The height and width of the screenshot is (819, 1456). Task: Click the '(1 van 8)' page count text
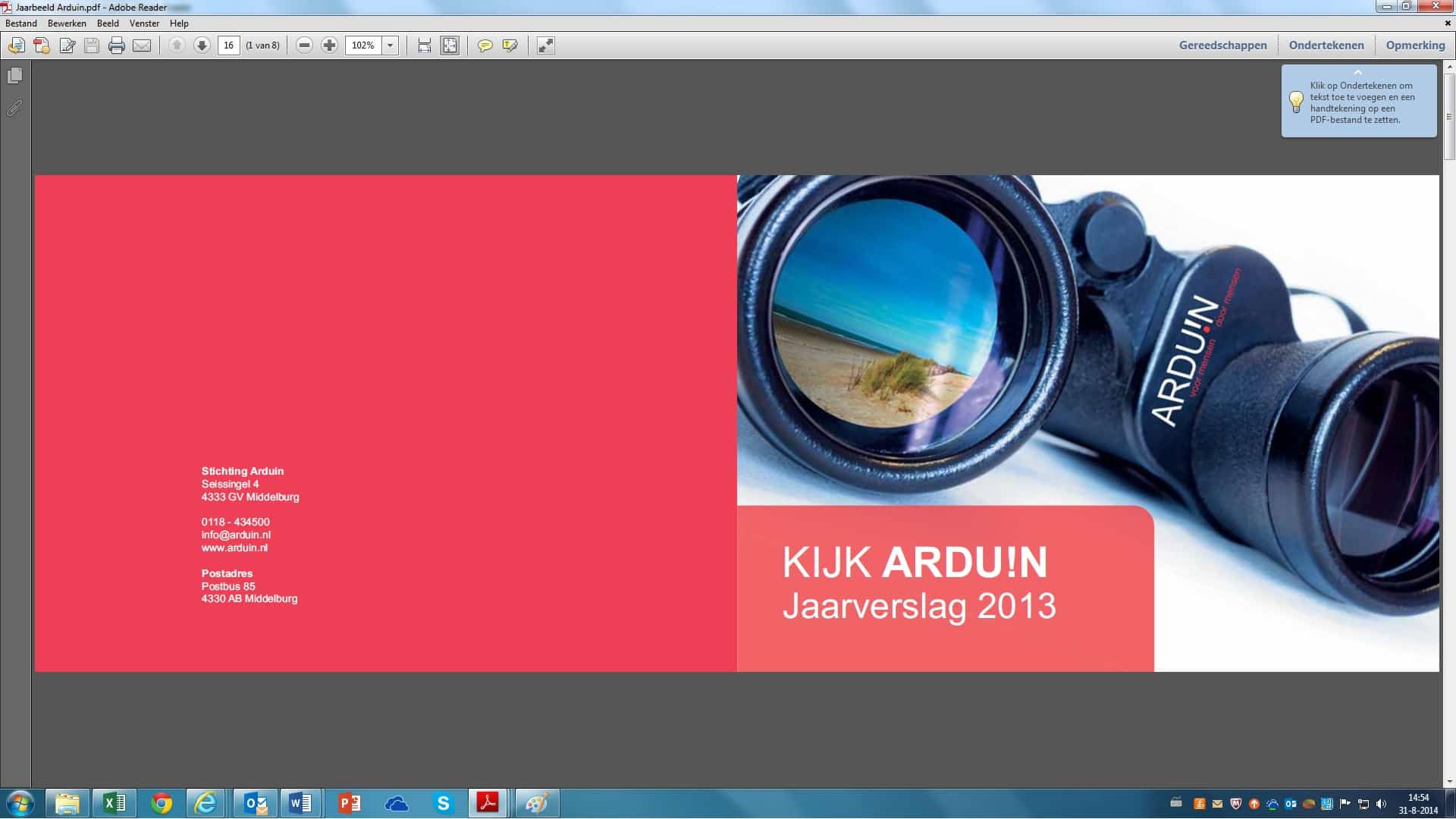262,45
